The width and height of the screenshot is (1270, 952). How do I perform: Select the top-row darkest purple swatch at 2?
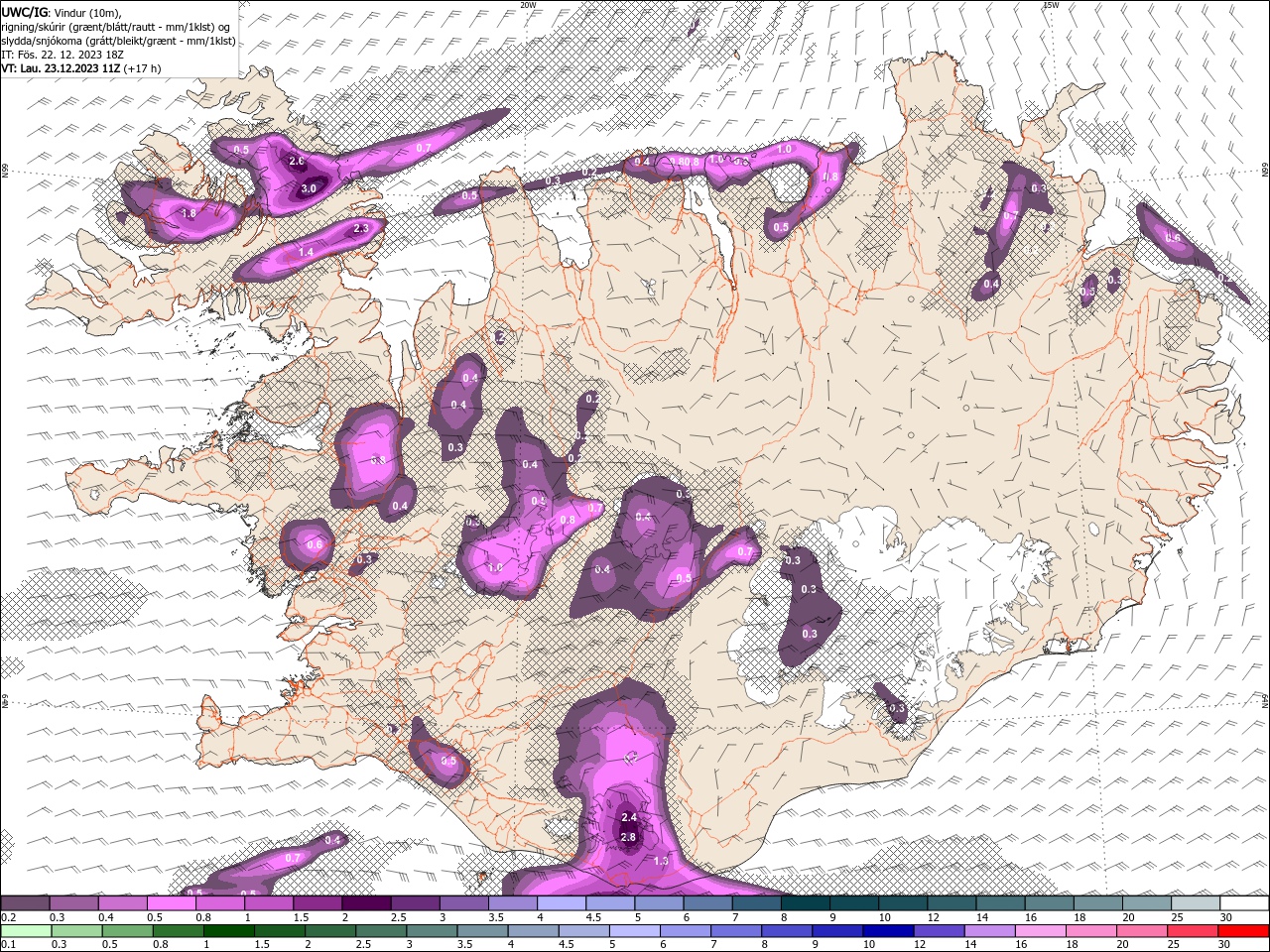(365, 902)
